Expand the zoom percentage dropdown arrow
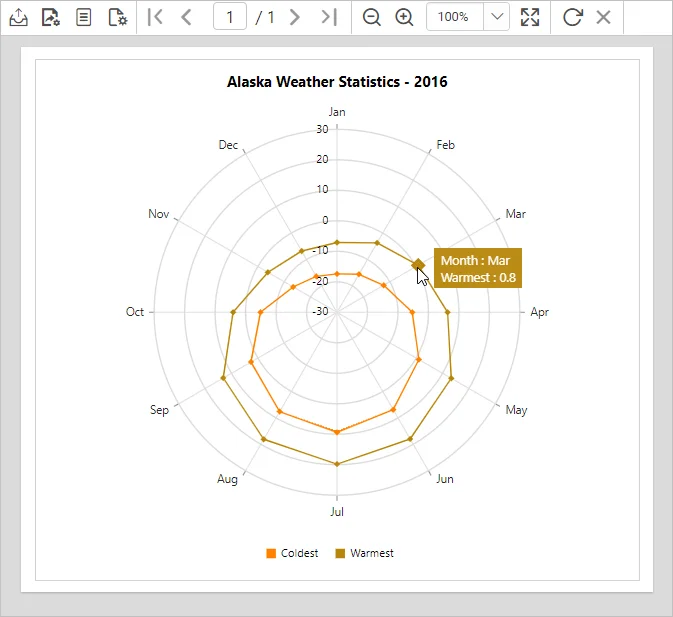The width and height of the screenshot is (673, 617). tap(497, 17)
